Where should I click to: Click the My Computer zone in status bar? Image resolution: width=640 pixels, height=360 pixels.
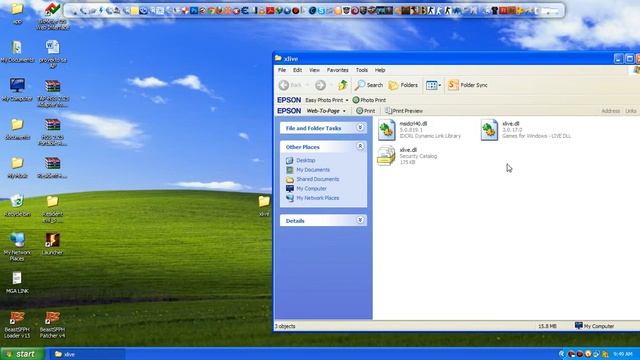(594, 326)
